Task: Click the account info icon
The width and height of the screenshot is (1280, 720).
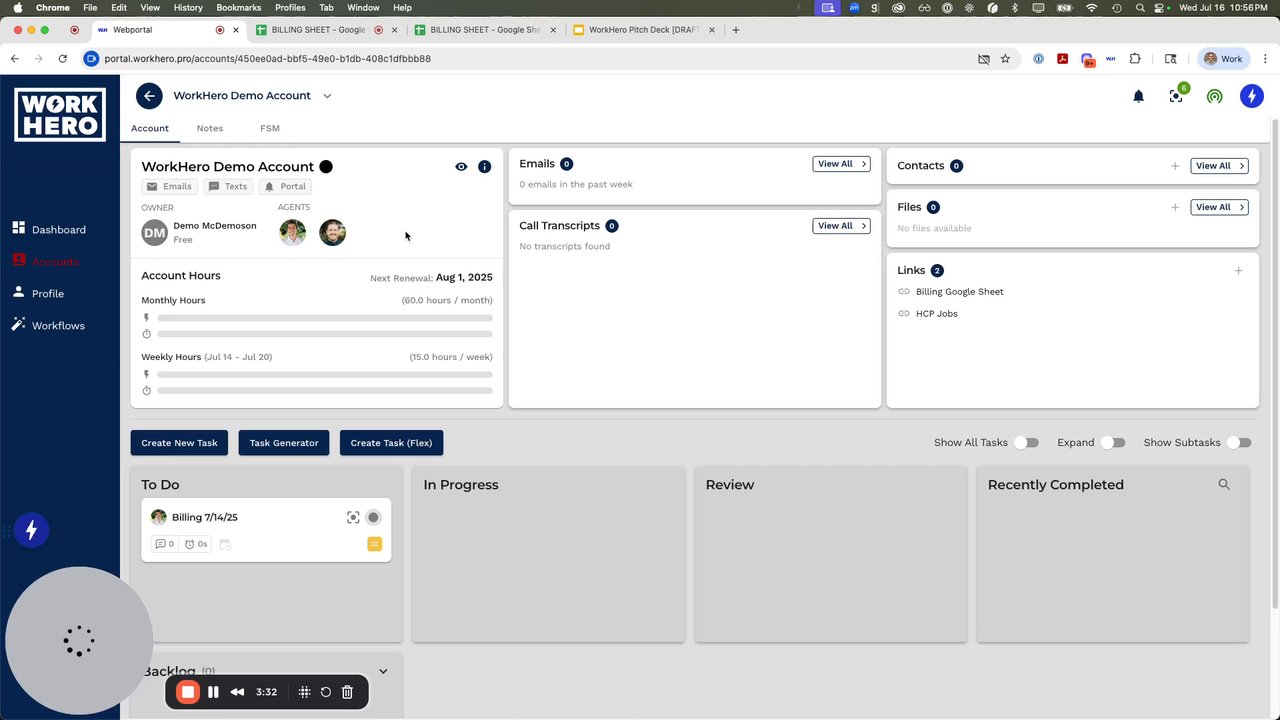Action: (x=484, y=167)
